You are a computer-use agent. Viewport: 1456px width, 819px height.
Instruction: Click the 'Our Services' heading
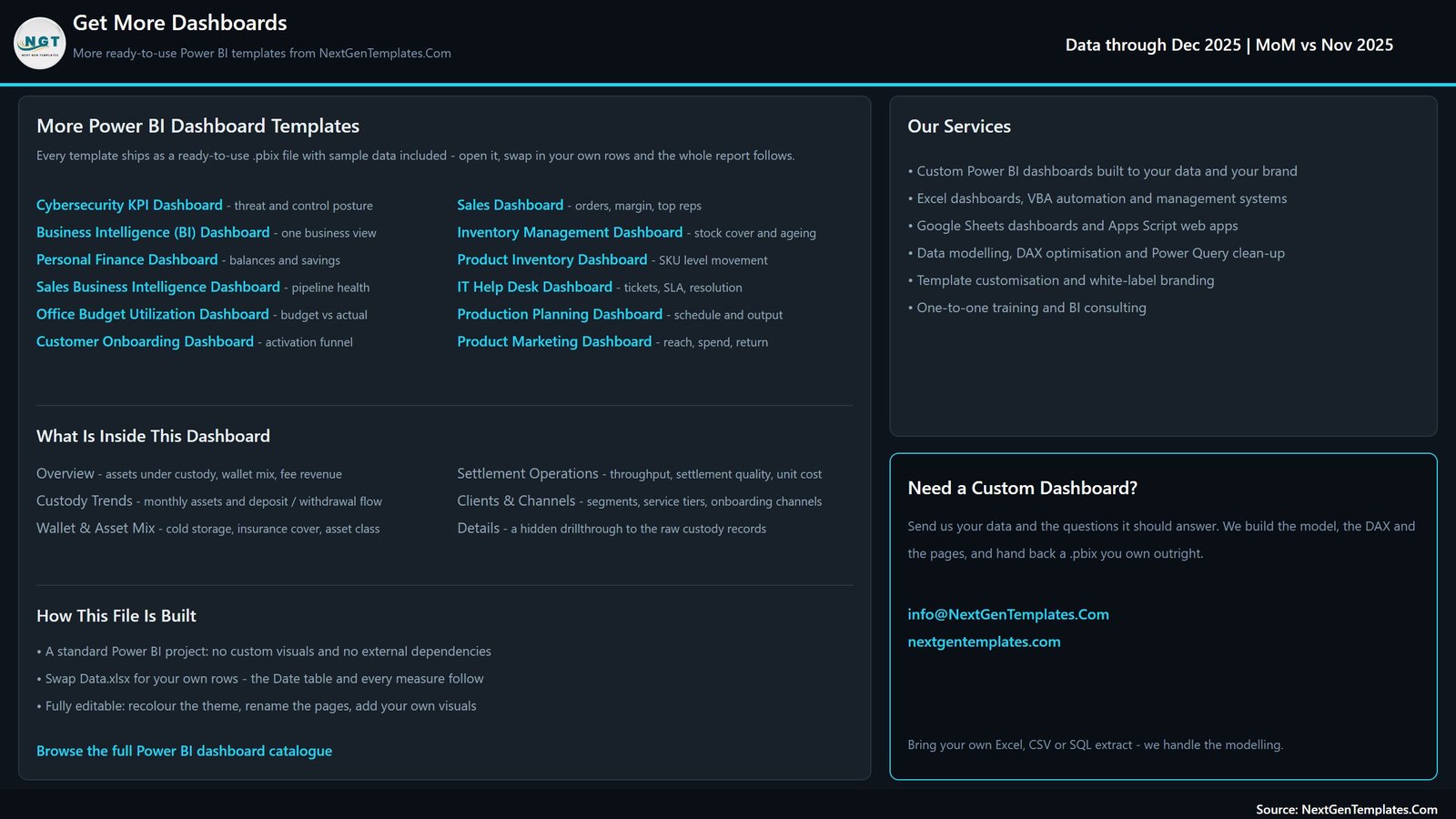tap(959, 127)
